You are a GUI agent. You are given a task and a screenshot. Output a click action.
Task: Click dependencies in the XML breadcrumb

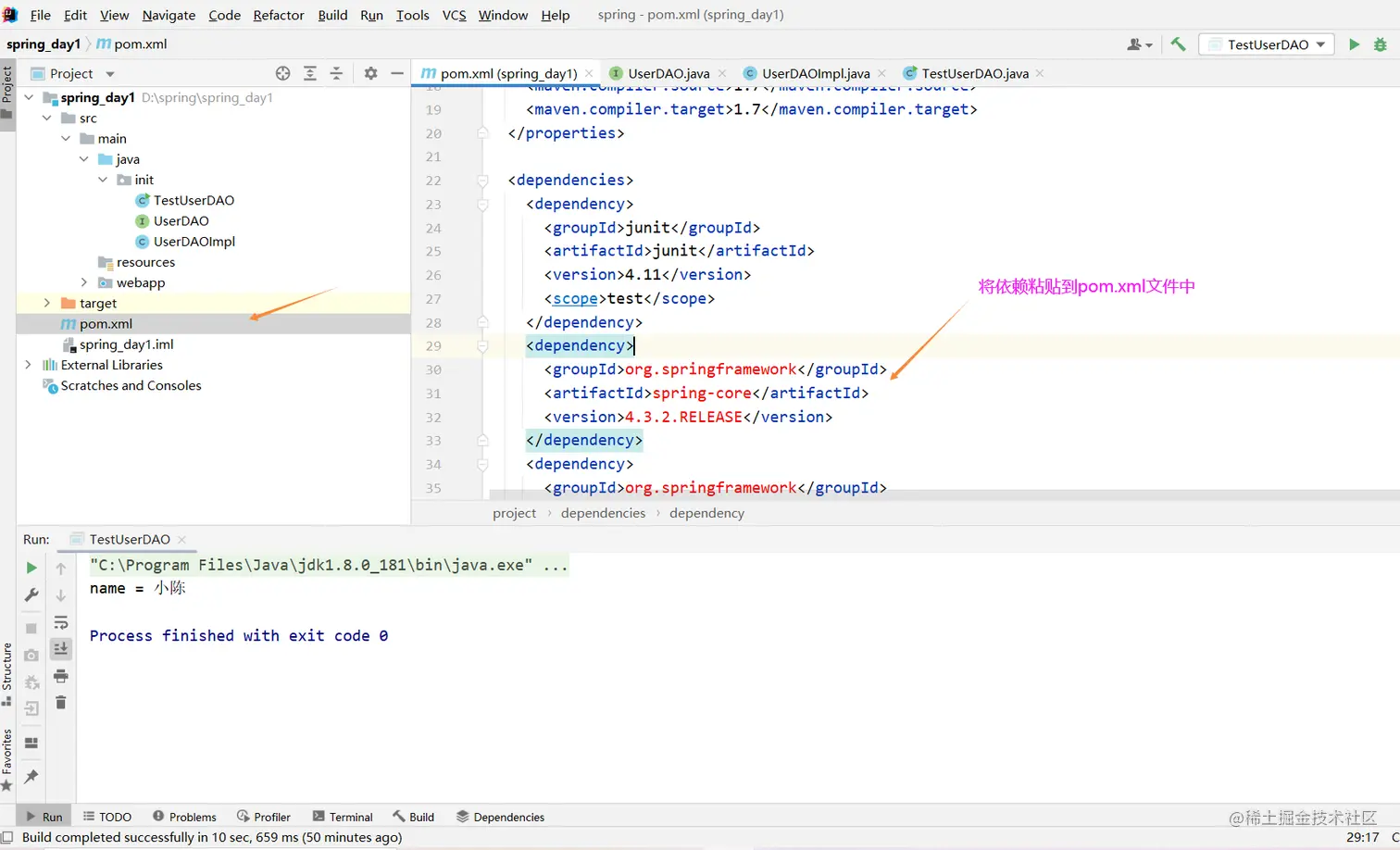coord(603,513)
